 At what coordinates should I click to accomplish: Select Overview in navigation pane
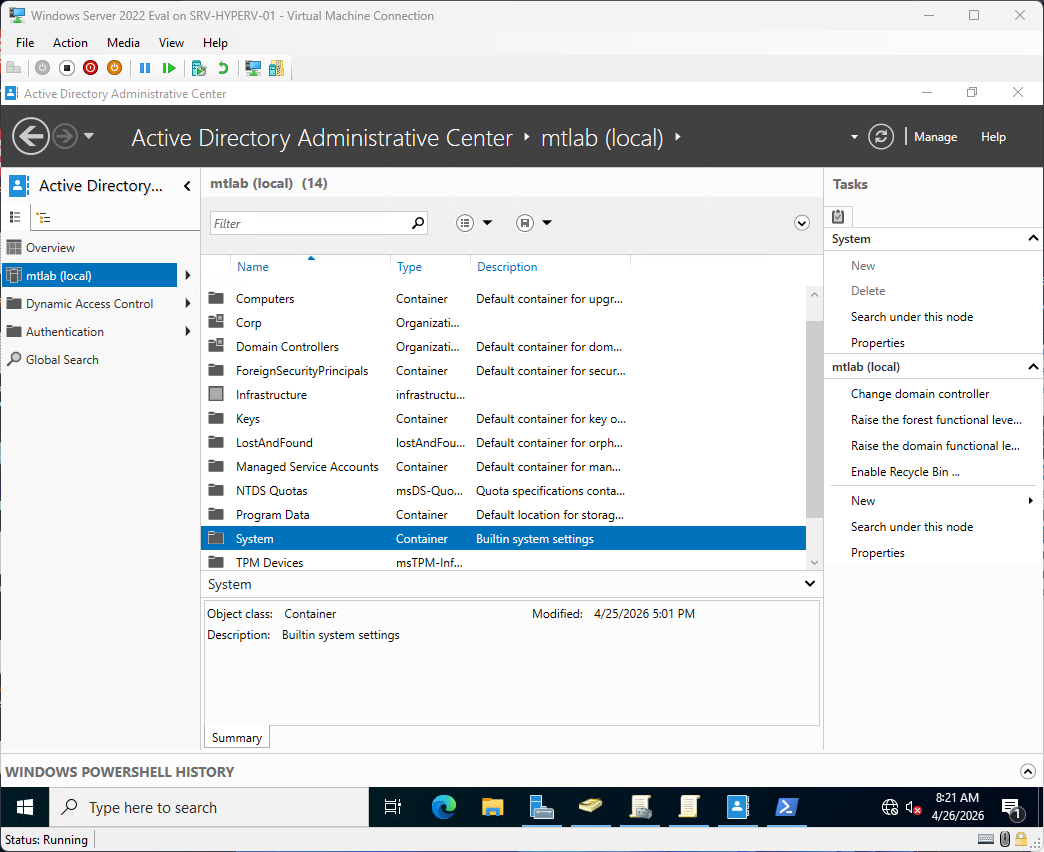click(x=51, y=248)
